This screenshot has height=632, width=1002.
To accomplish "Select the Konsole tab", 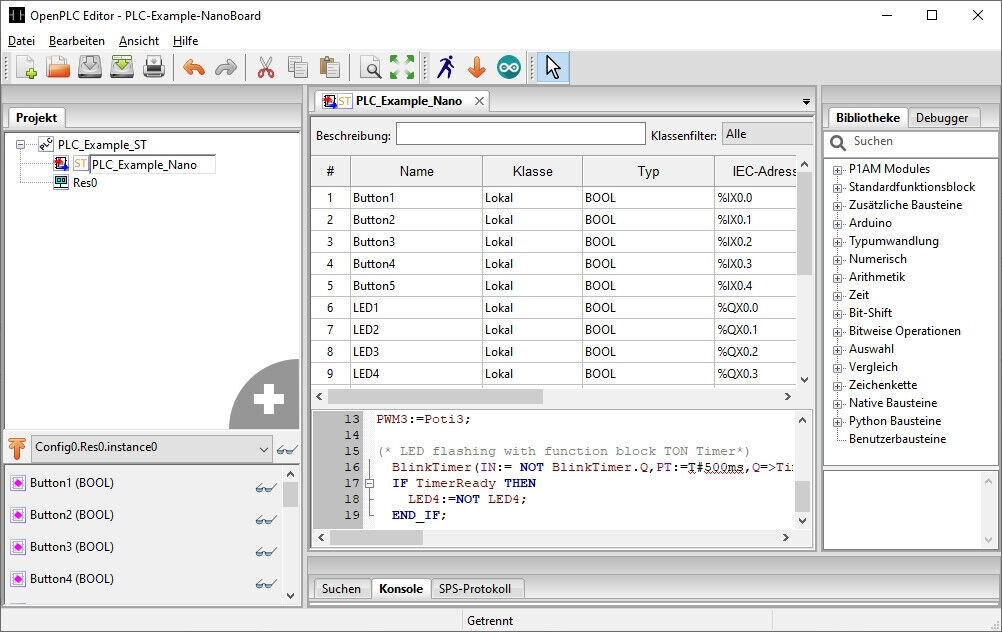I will click(x=401, y=589).
